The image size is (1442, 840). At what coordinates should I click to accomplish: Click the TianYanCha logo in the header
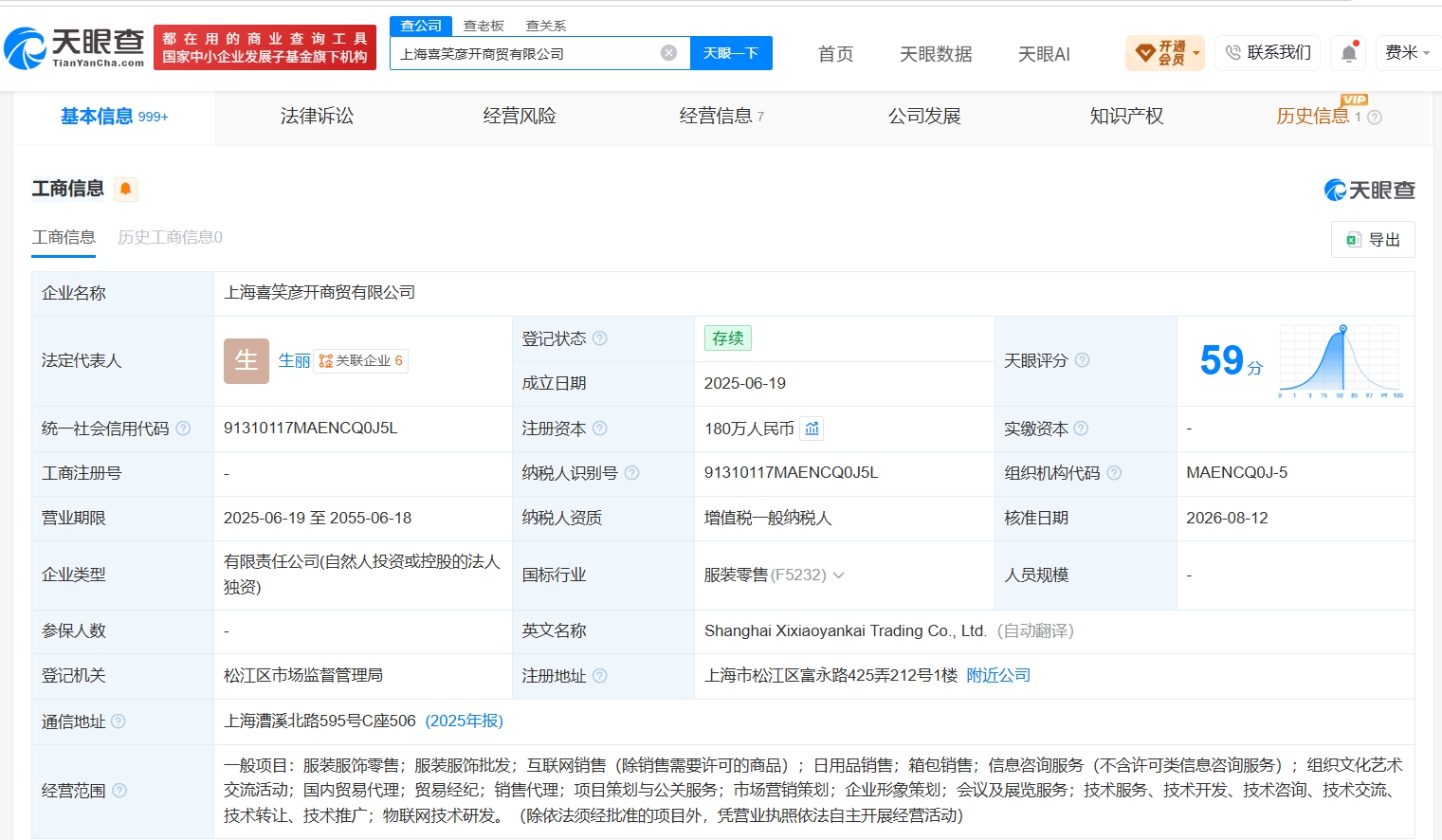(x=74, y=47)
